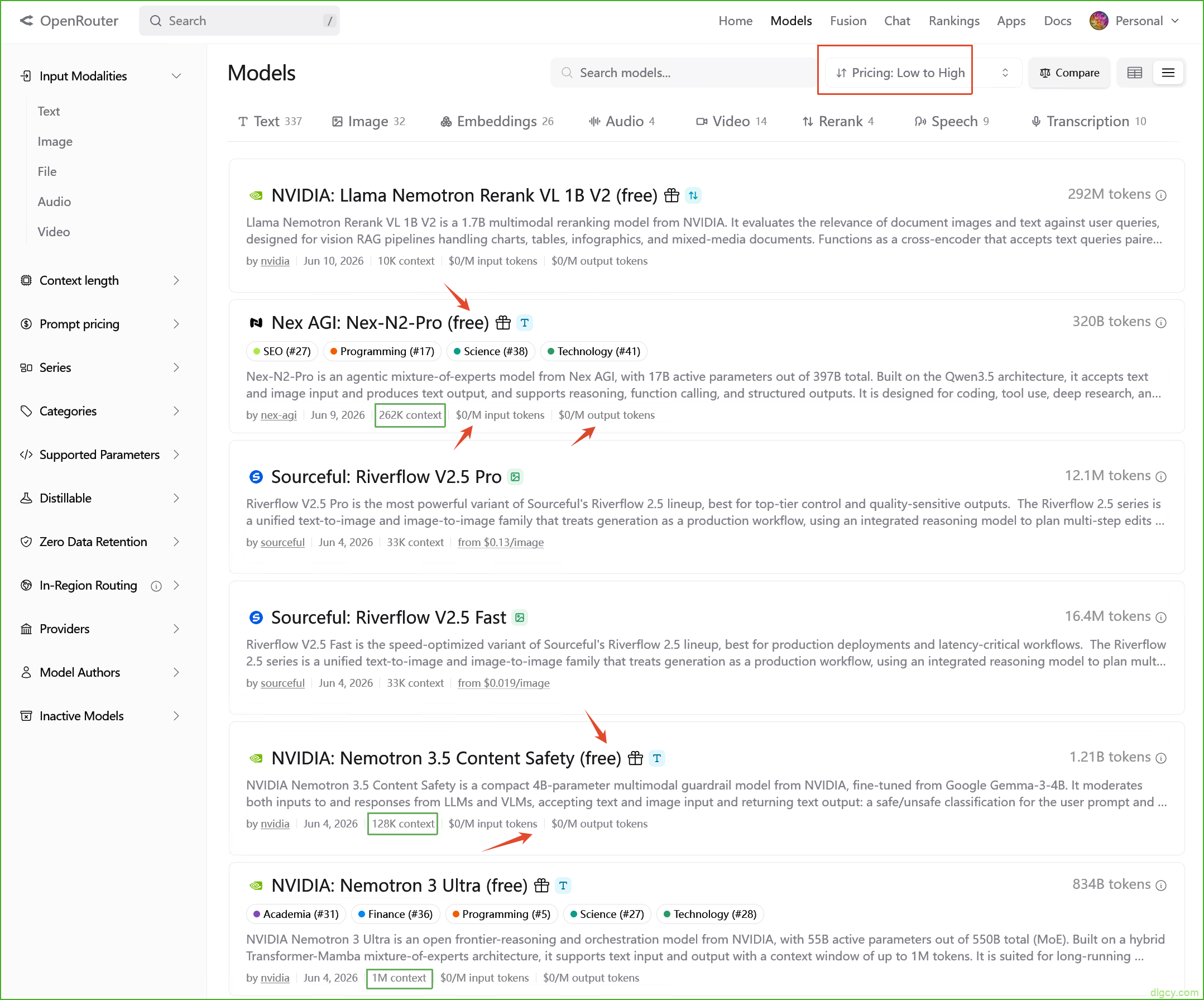Go to Rankings in top navigation
1204x1000 pixels.
tap(954, 21)
